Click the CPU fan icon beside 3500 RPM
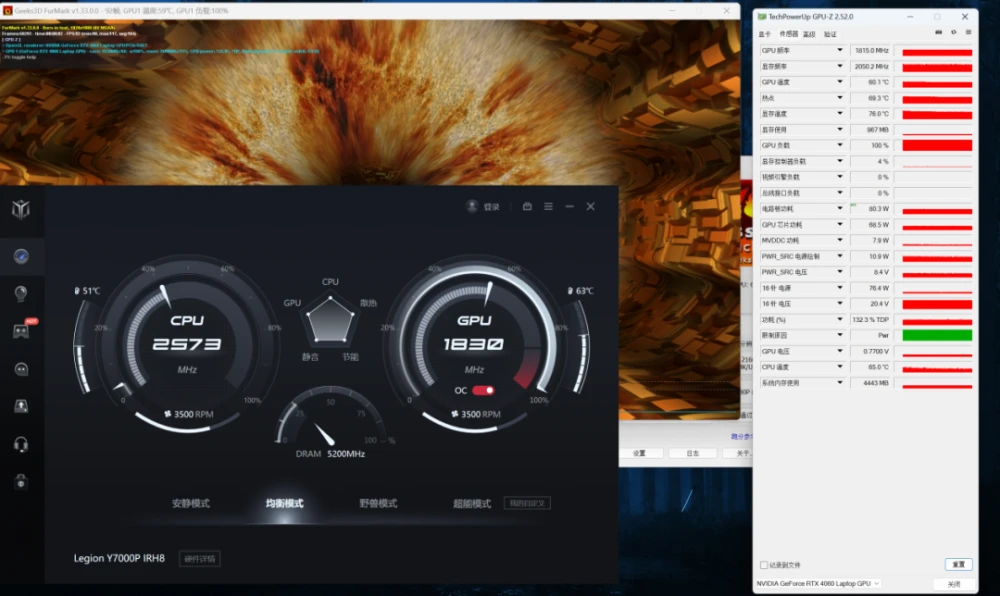This screenshot has height=596, width=1000. pos(168,414)
